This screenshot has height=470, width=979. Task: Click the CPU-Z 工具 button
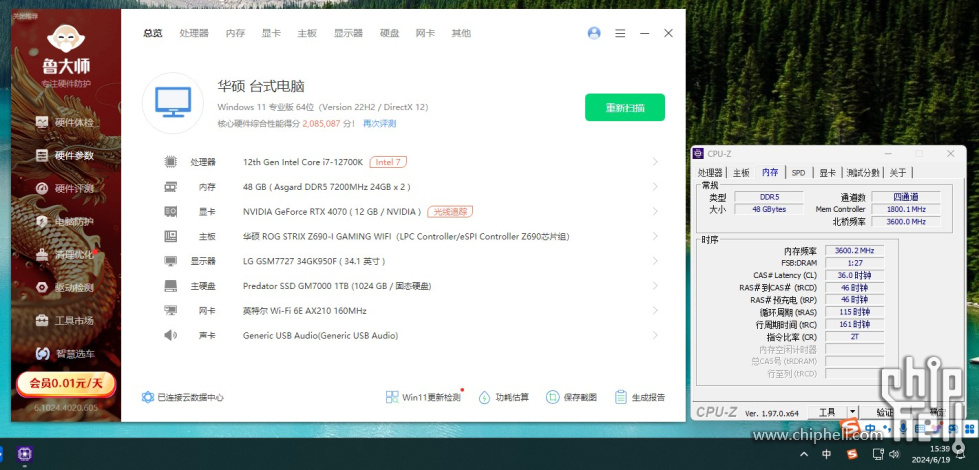click(x=827, y=412)
